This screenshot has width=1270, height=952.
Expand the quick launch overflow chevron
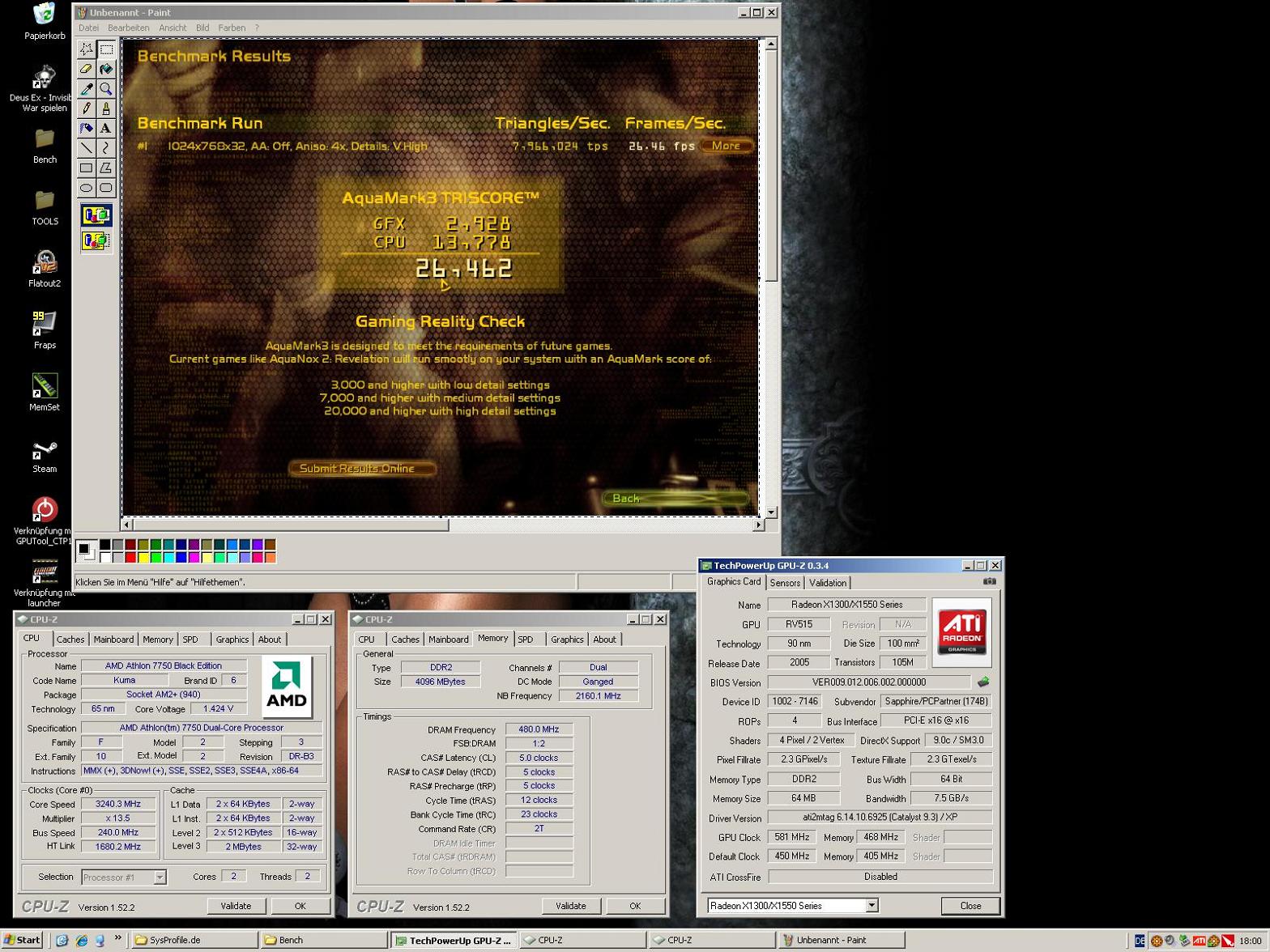(x=118, y=938)
